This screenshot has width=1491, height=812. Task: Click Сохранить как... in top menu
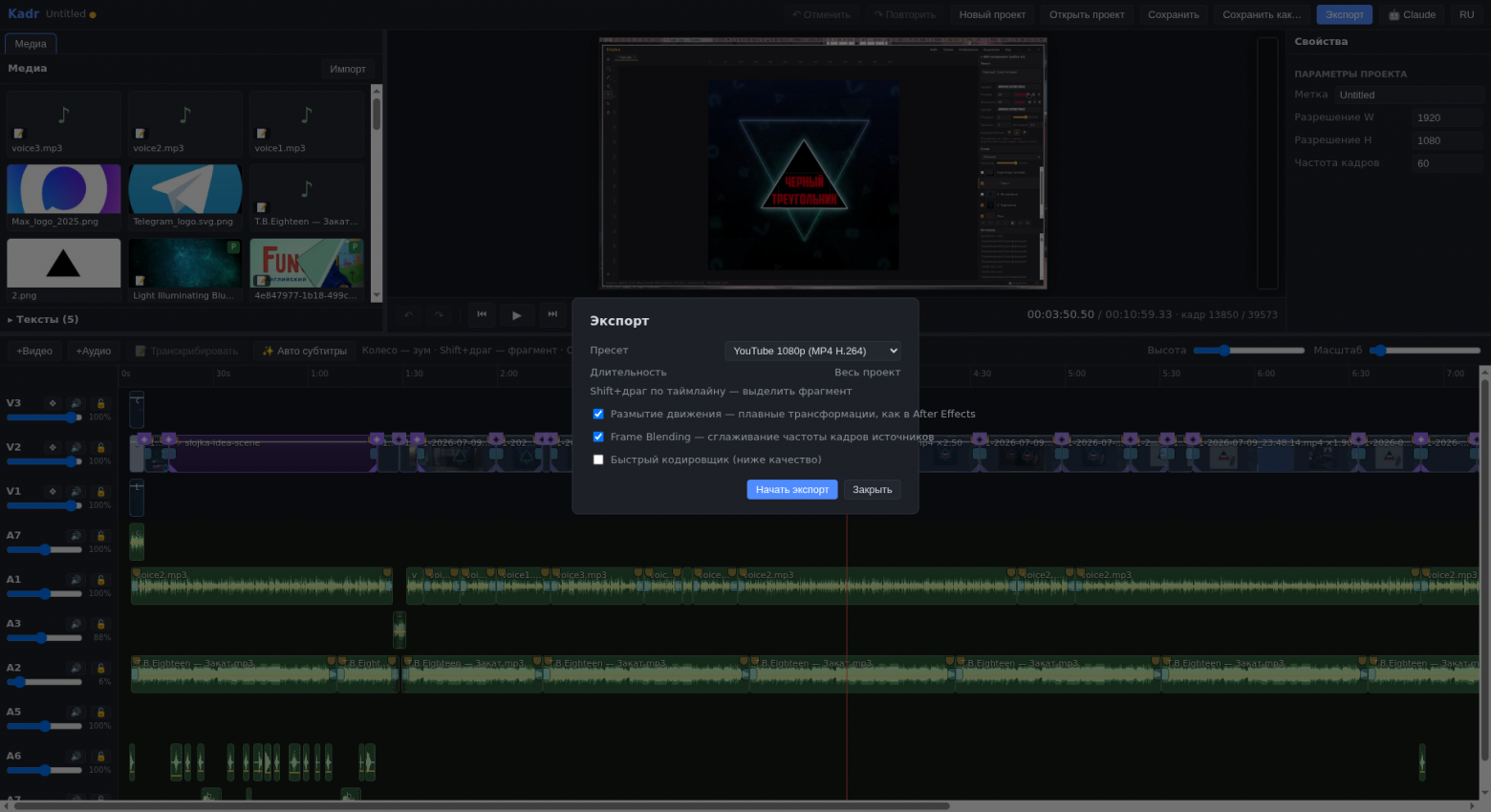pos(1262,14)
